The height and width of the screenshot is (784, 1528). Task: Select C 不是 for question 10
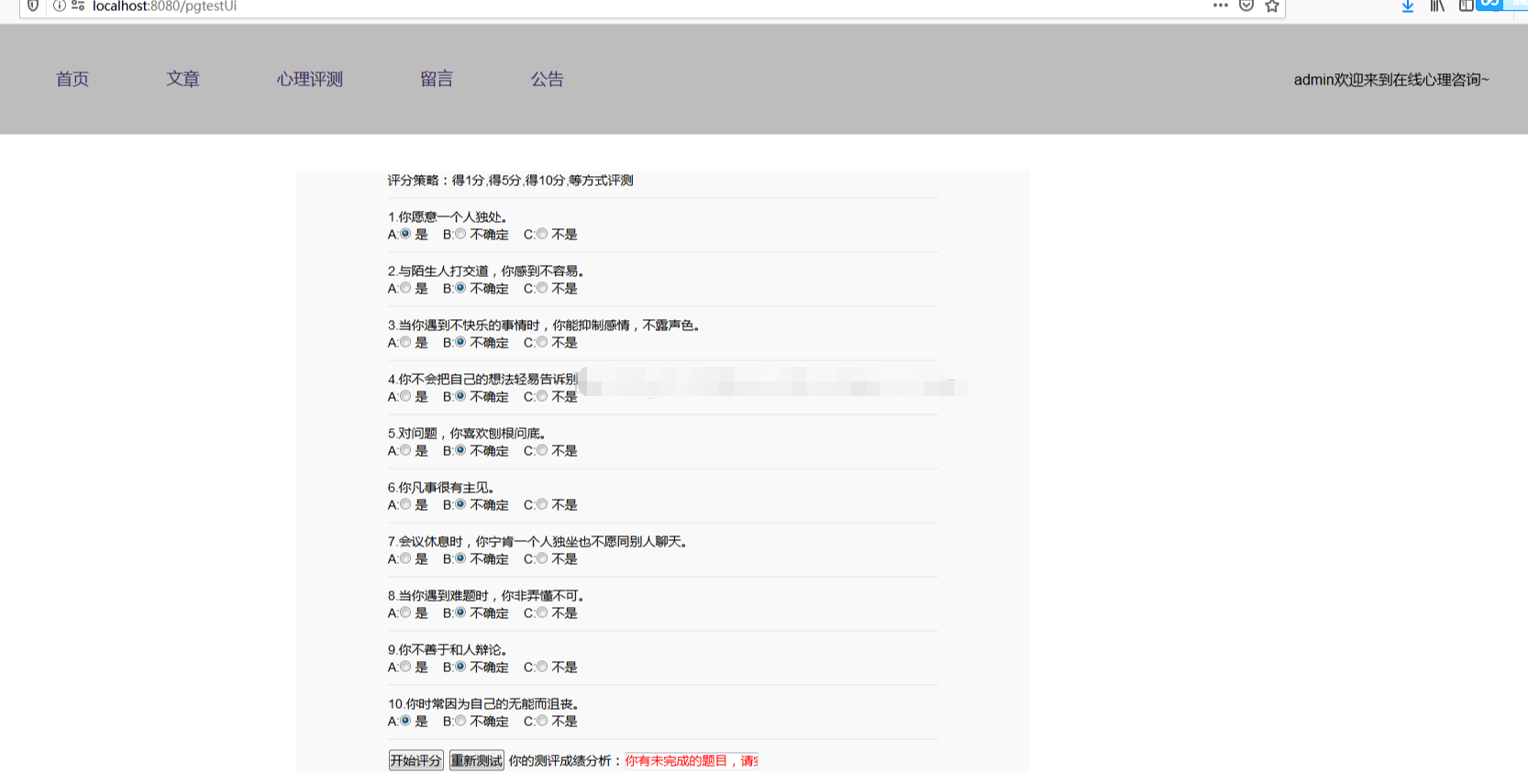click(x=542, y=721)
